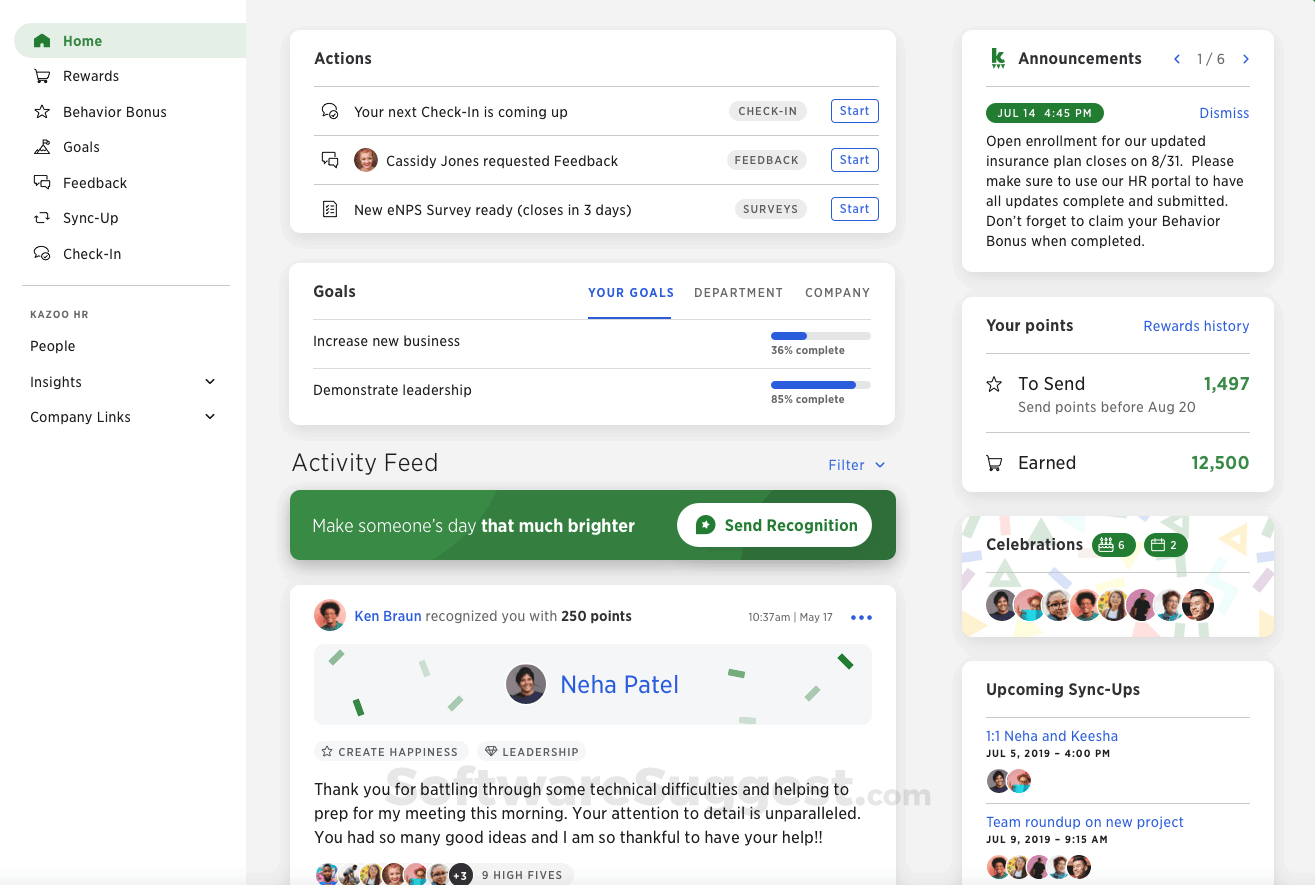Viewport: 1315px width, 885px height.
Task: Click the Send Recognition button
Action: [x=774, y=525]
